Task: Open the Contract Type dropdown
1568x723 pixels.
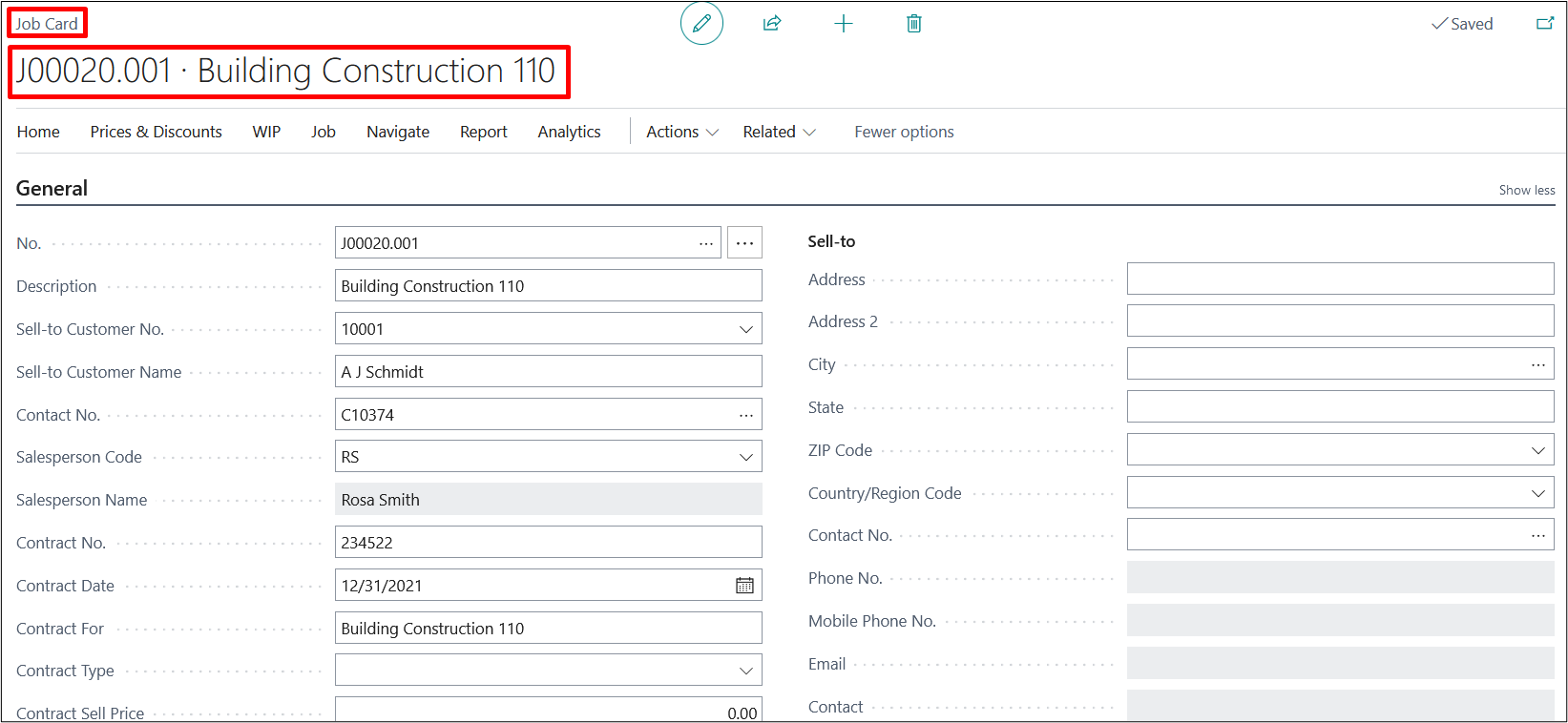Action: click(745, 671)
